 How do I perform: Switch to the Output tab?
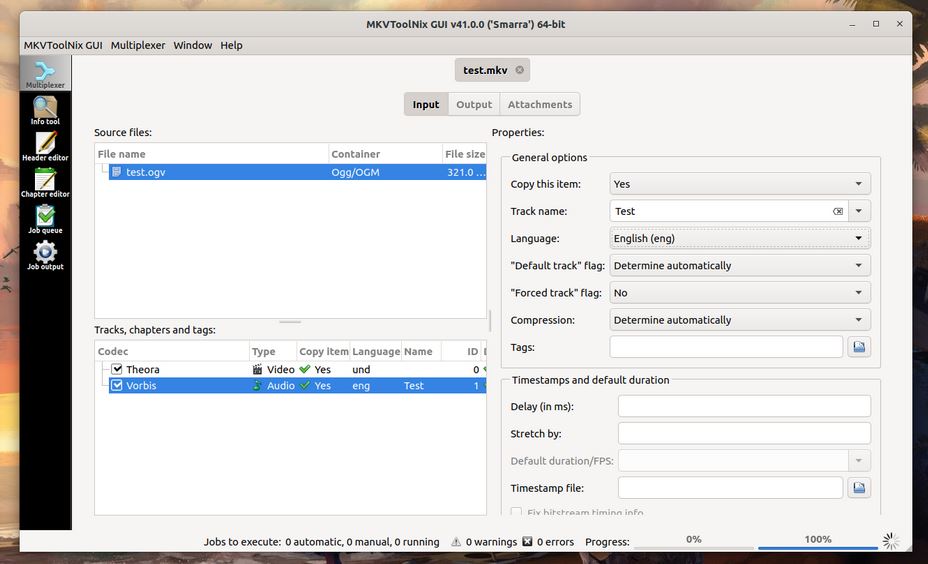pos(474,104)
